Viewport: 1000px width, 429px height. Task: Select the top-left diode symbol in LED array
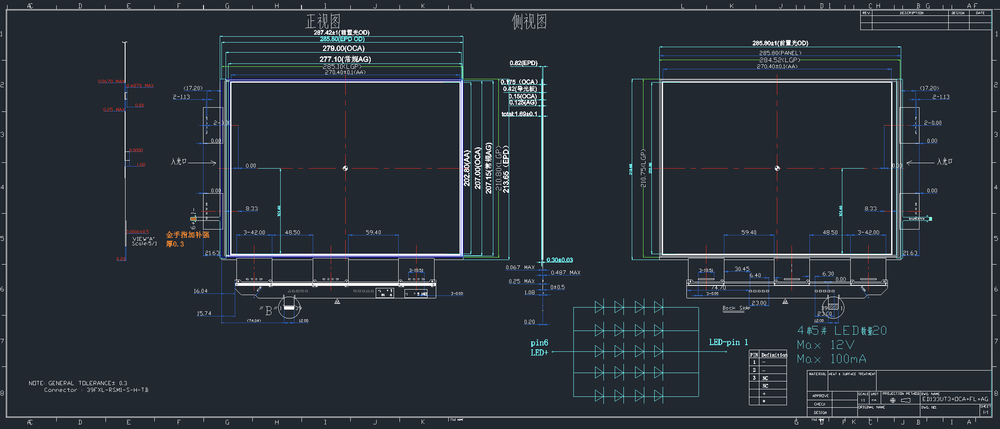coord(599,307)
